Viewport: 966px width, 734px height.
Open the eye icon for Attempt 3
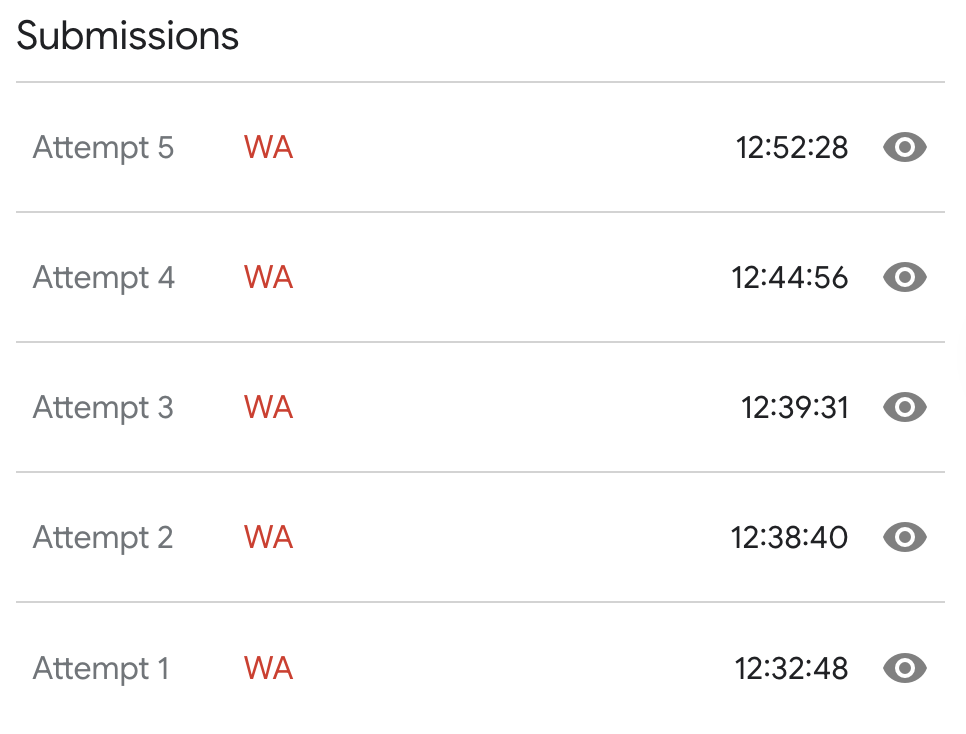pyautogui.click(x=904, y=407)
